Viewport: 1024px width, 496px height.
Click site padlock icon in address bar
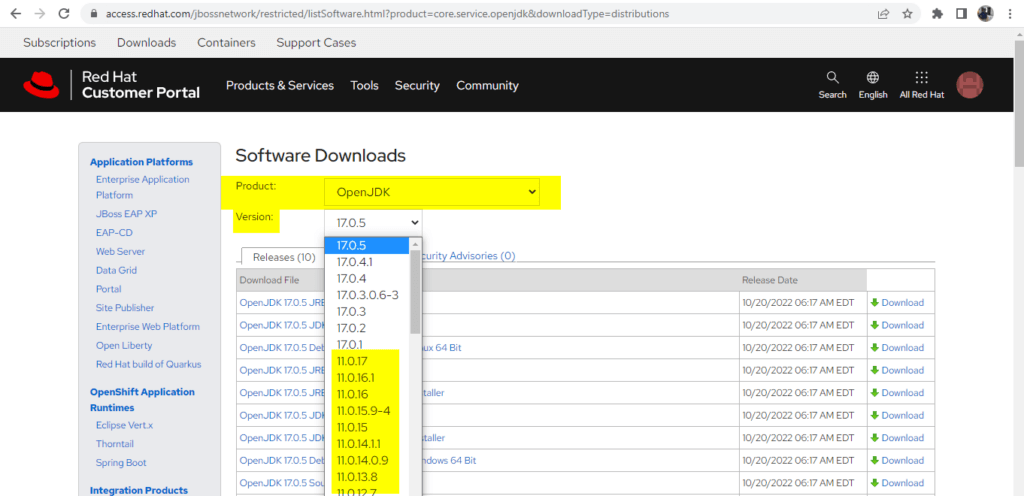click(x=92, y=13)
